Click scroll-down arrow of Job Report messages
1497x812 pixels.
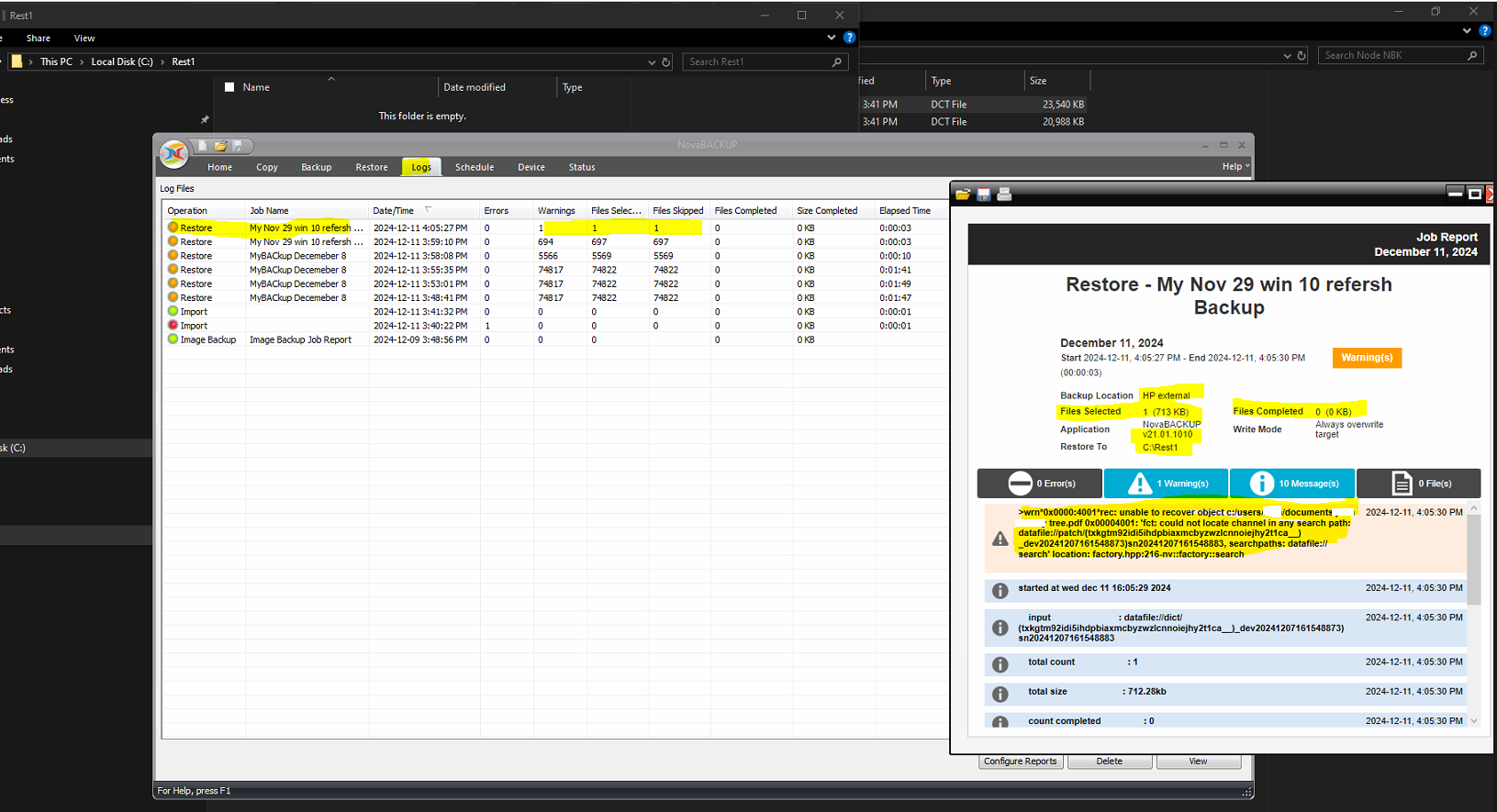click(1474, 721)
